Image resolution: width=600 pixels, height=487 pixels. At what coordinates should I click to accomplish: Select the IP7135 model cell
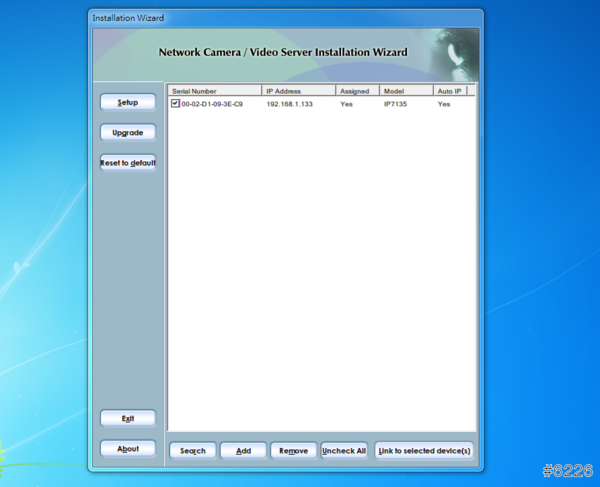point(397,104)
